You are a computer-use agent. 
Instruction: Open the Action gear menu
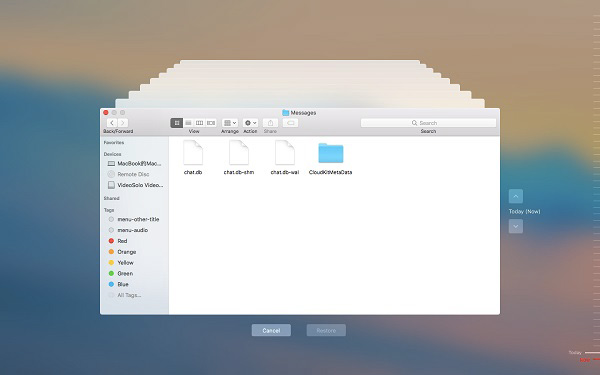250,123
